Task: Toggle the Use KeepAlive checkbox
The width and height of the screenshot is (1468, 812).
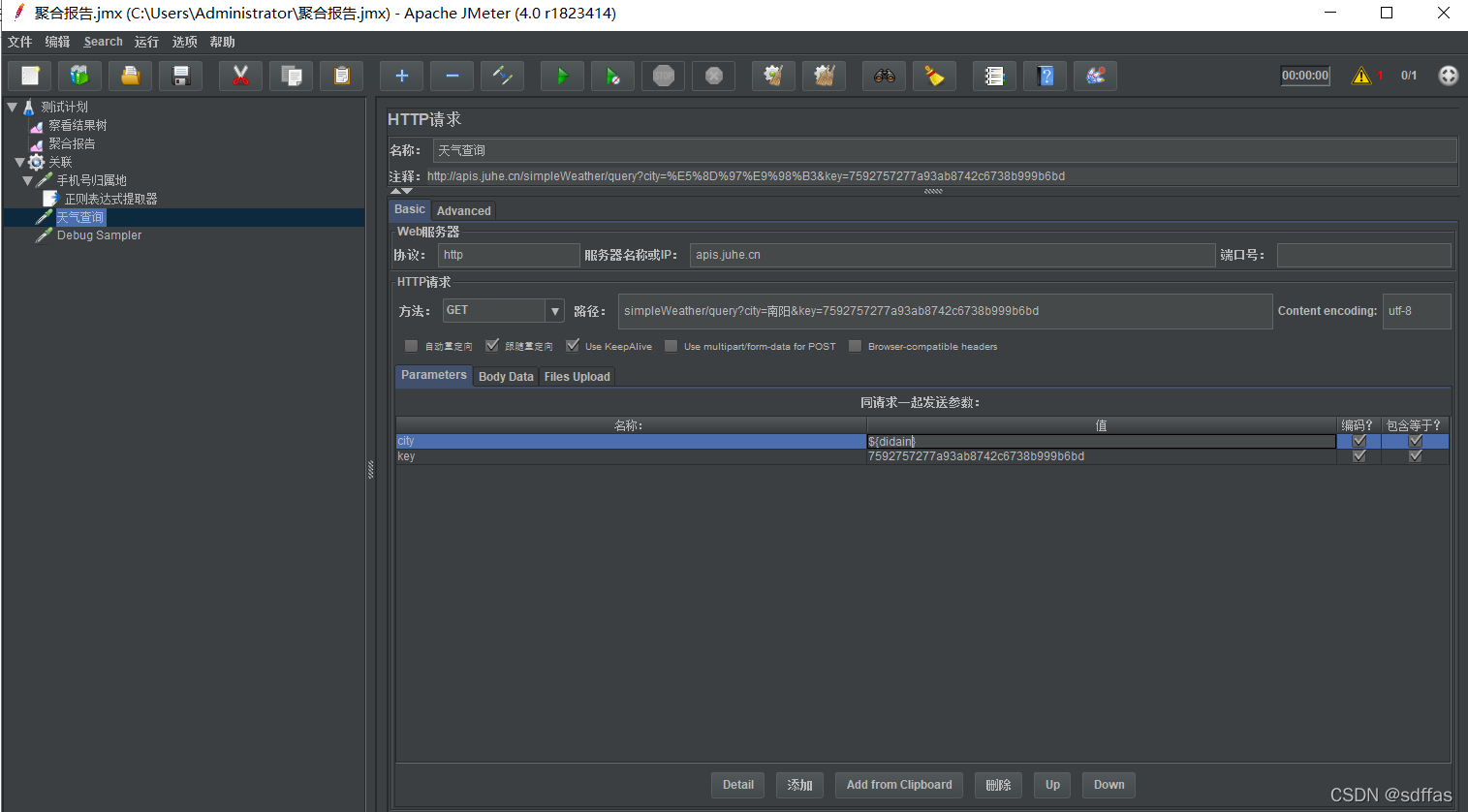Action: (573, 346)
